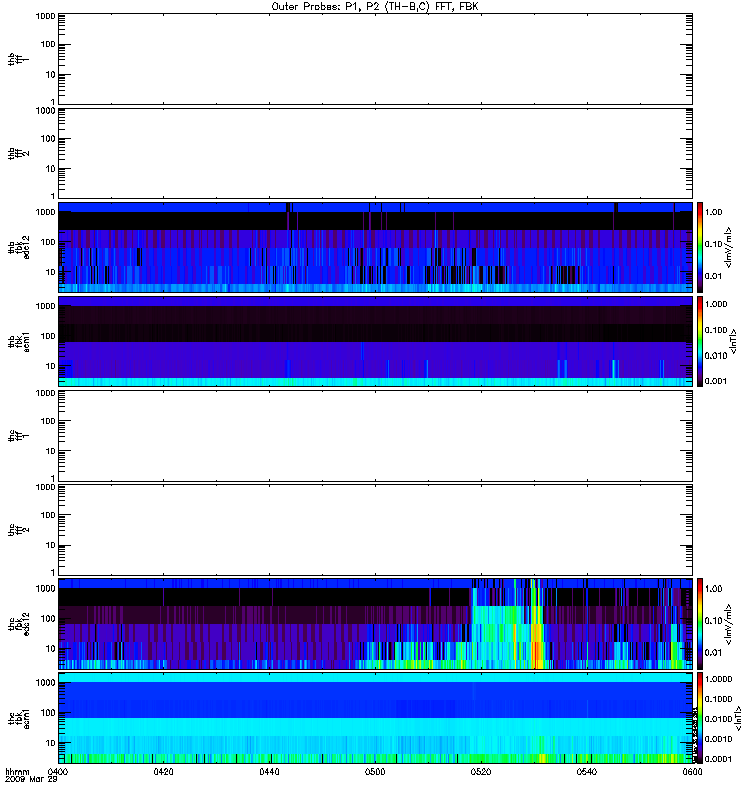Click the '0.10' tick on thb edc12 color bar
Viewport: 750px width, 800px height.
[x=714, y=244]
